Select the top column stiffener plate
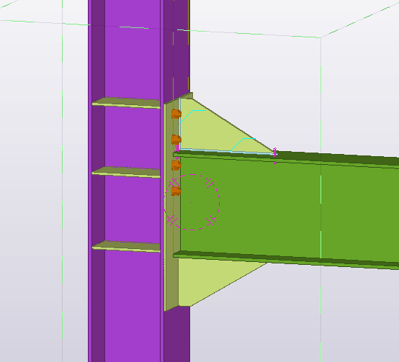Viewport: 399px width, 362px height. click(x=127, y=103)
